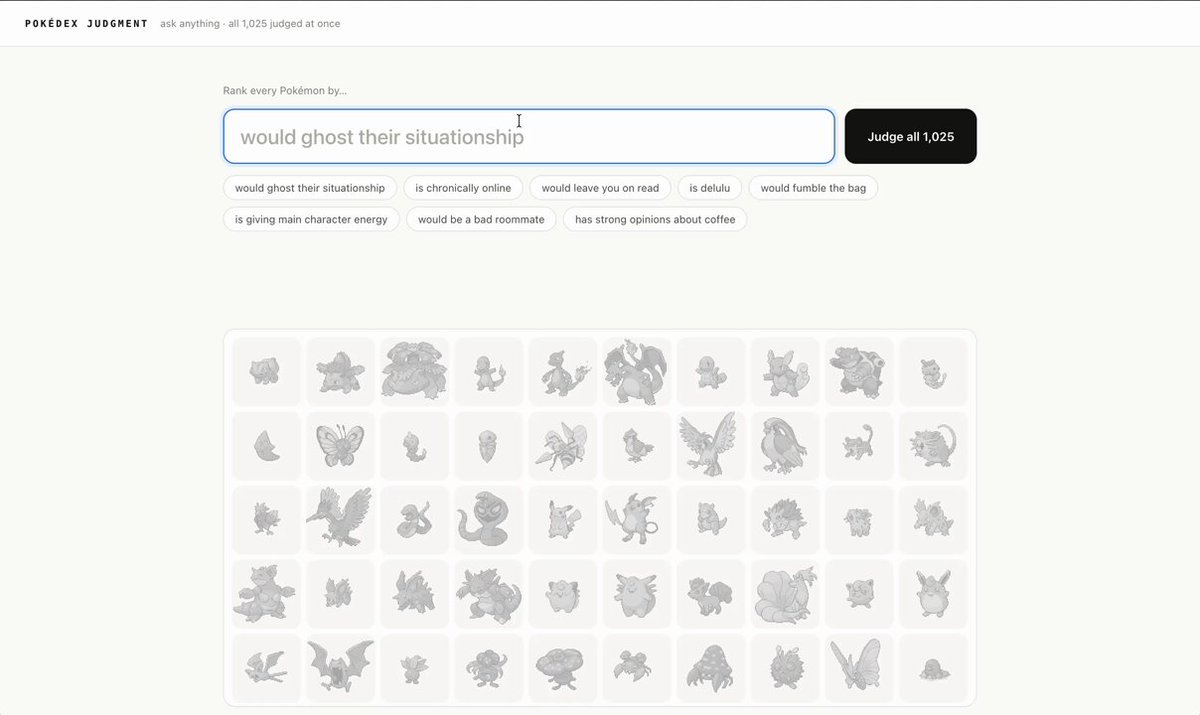The height and width of the screenshot is (715, 1200).
Task: Open the Butterfree tile
Action: [x=341, y=446]
